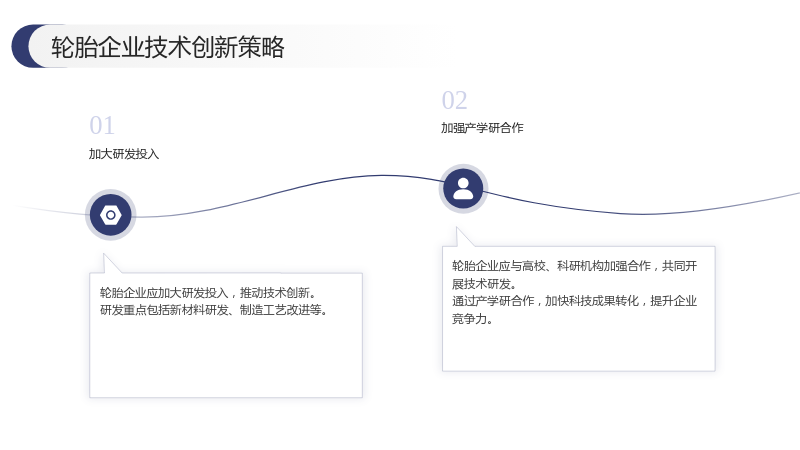Image resolution: width=800 pixels, height=450 pixels.
Task: Click the number 01 label
Action: tap(102, 126)
